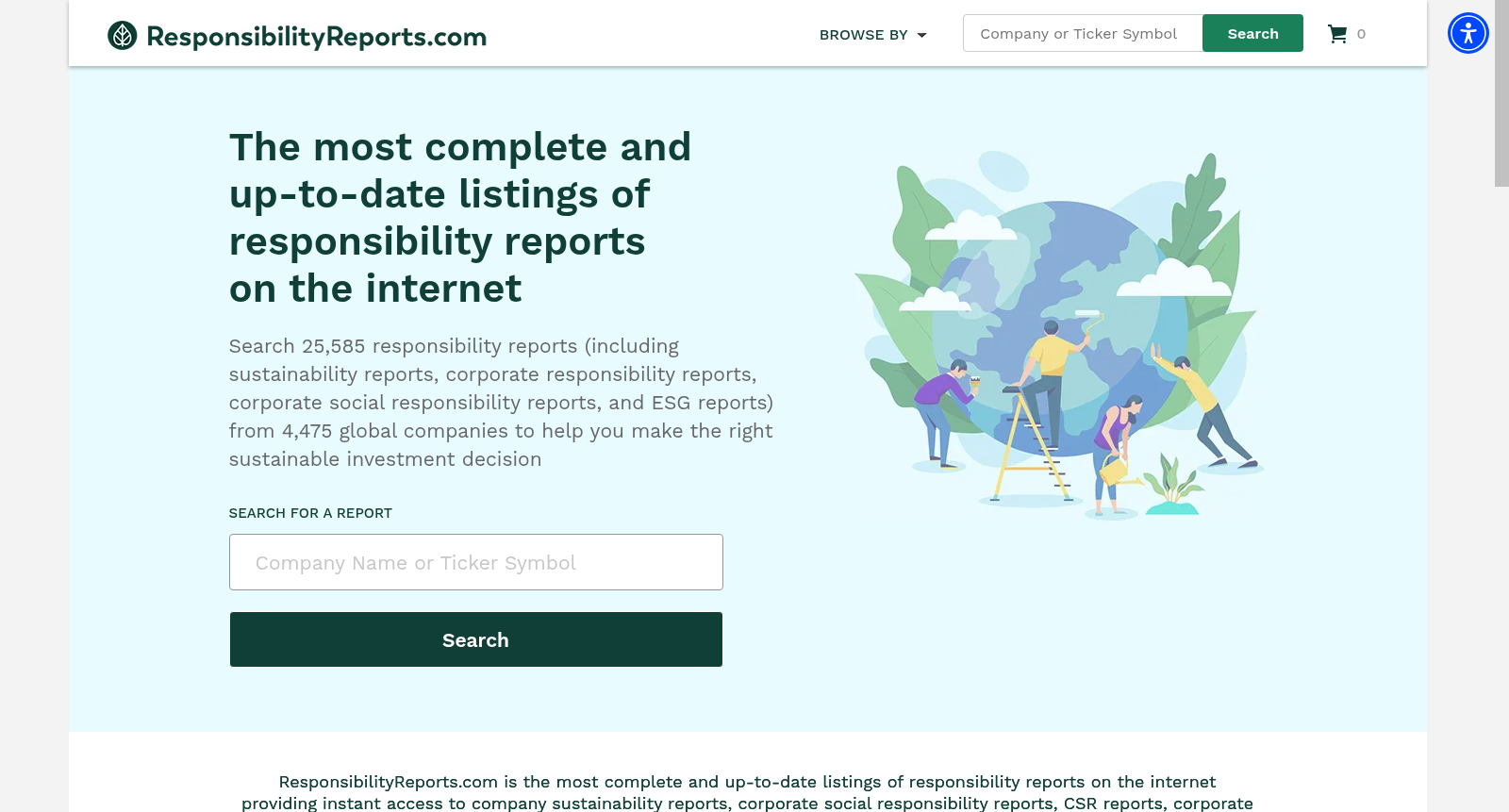Click the large dark Search button
The height and width of the screenshot is (812, 1509).
(476, 639)
